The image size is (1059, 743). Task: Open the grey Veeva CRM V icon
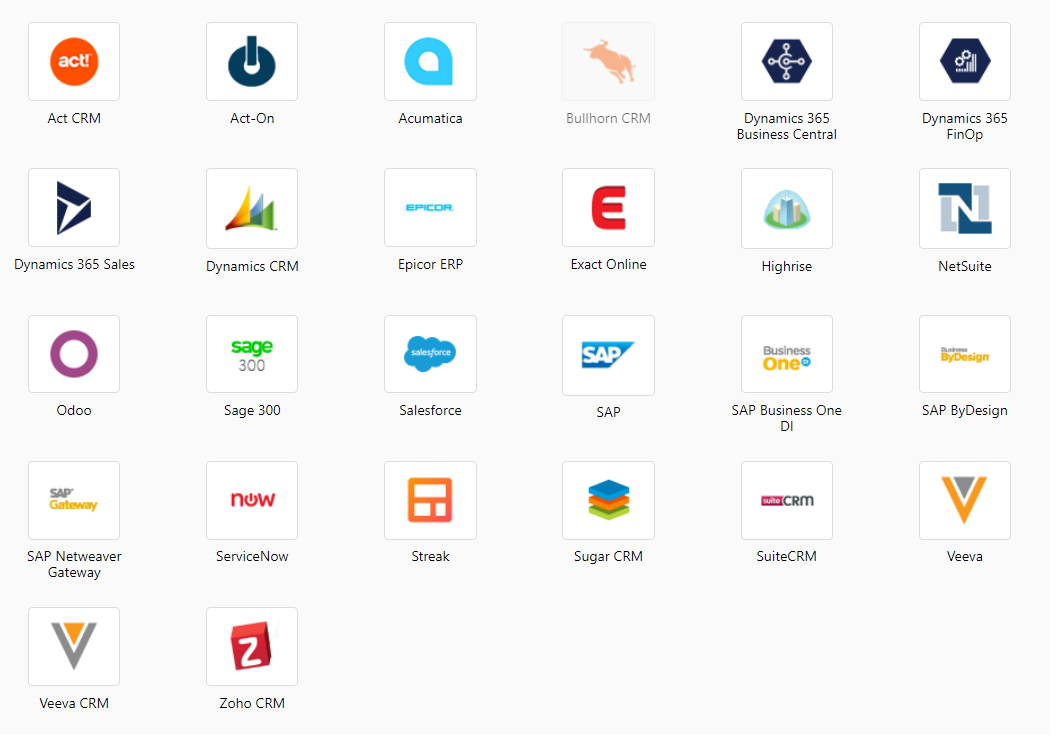(x=74, y=646)
